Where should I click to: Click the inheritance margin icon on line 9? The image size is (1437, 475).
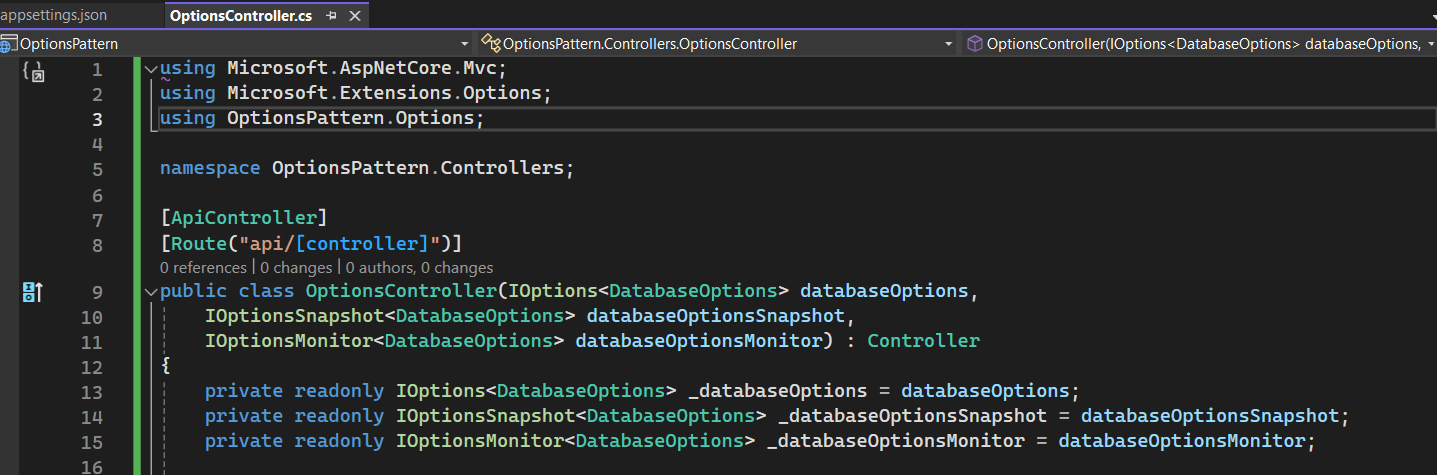[x=33, y=292]
